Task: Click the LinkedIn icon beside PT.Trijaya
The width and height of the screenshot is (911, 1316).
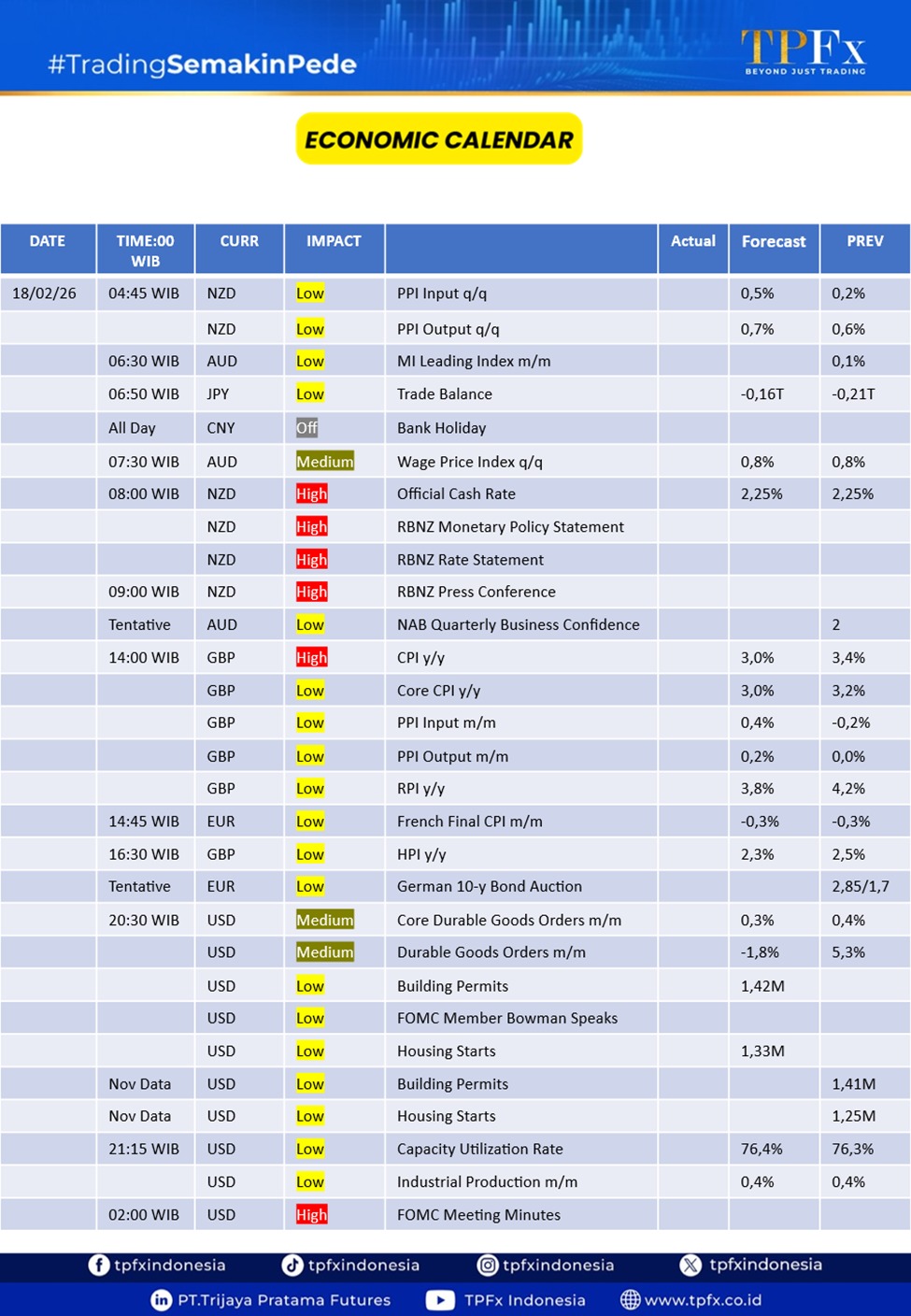Action: click(x=161, y=1300)
